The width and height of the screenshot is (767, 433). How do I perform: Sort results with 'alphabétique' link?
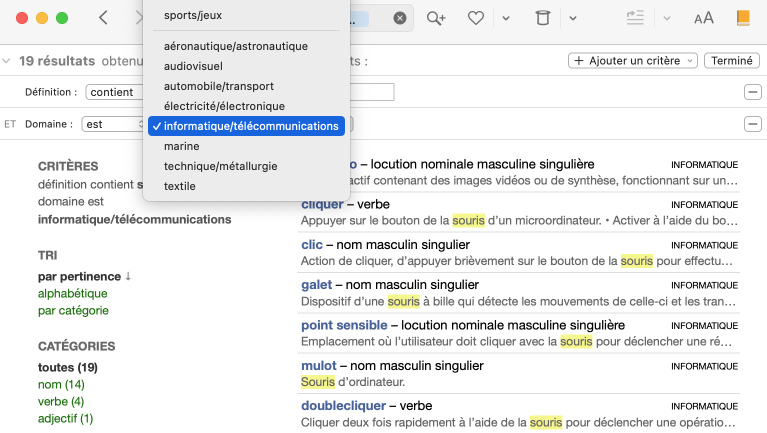72,294
